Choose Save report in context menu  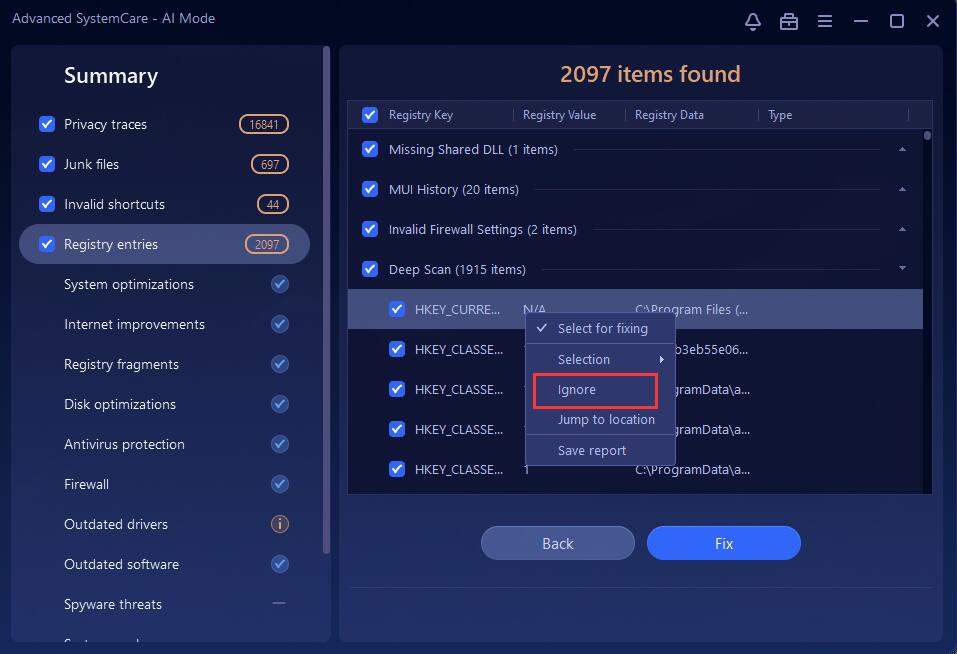point(601,450)
